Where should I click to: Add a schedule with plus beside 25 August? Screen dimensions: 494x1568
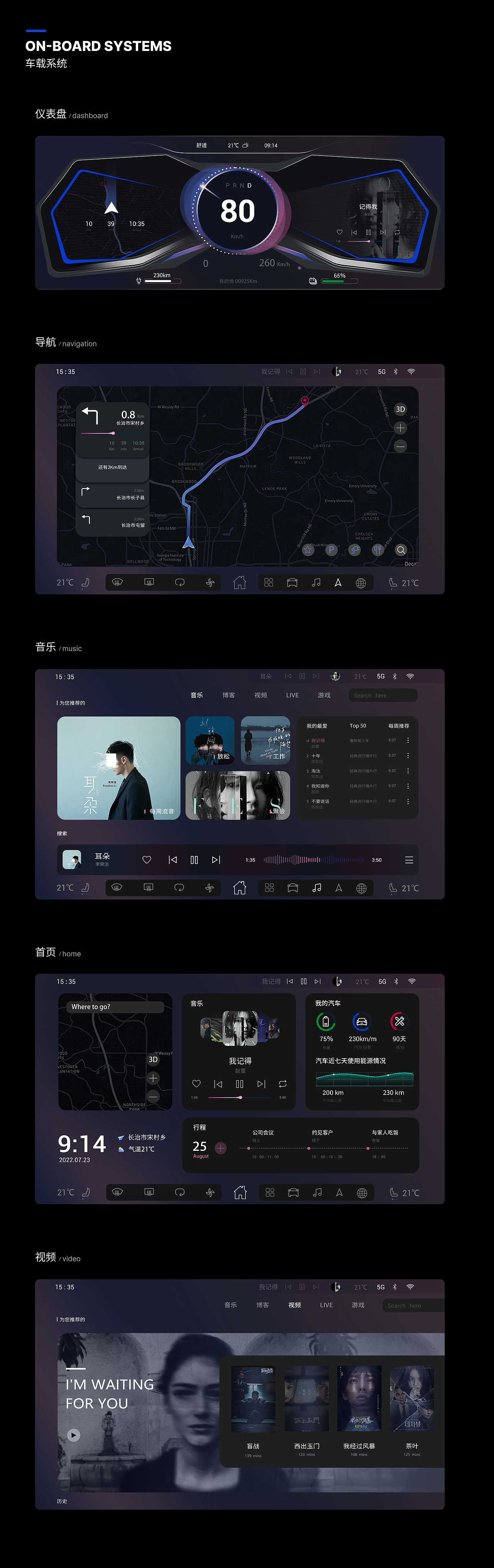(221, 1148)
